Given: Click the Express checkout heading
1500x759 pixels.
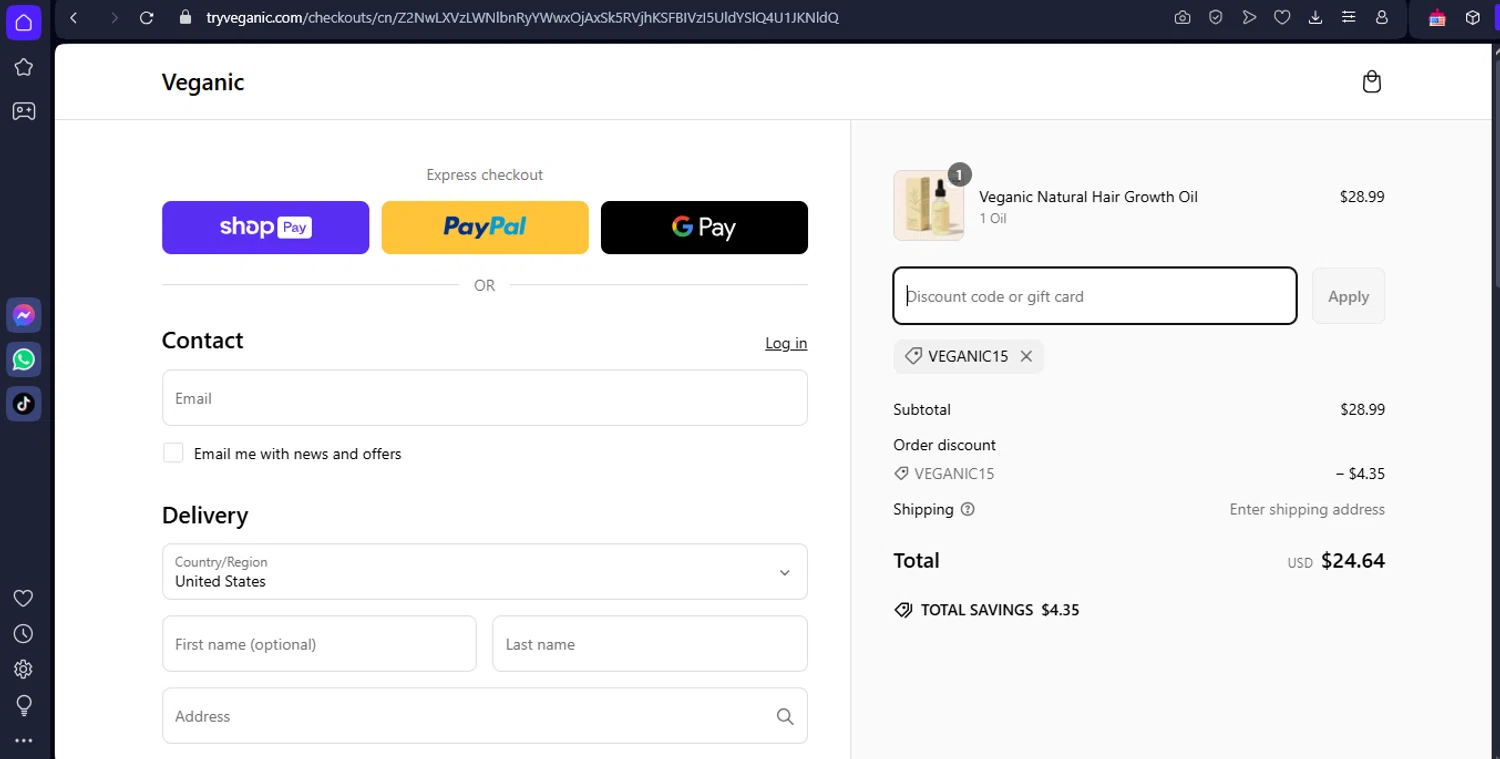Looking at the screenshot, I should (485, 175).
